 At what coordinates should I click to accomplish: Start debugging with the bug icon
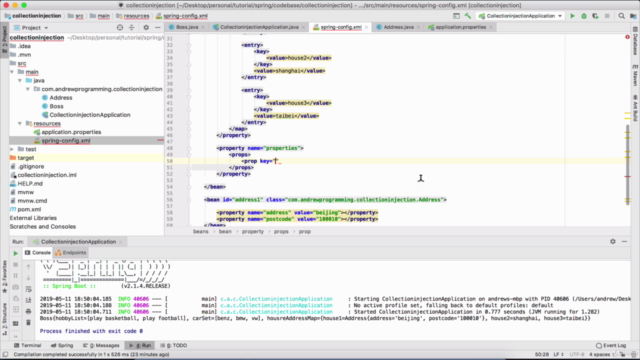[584, 16]
